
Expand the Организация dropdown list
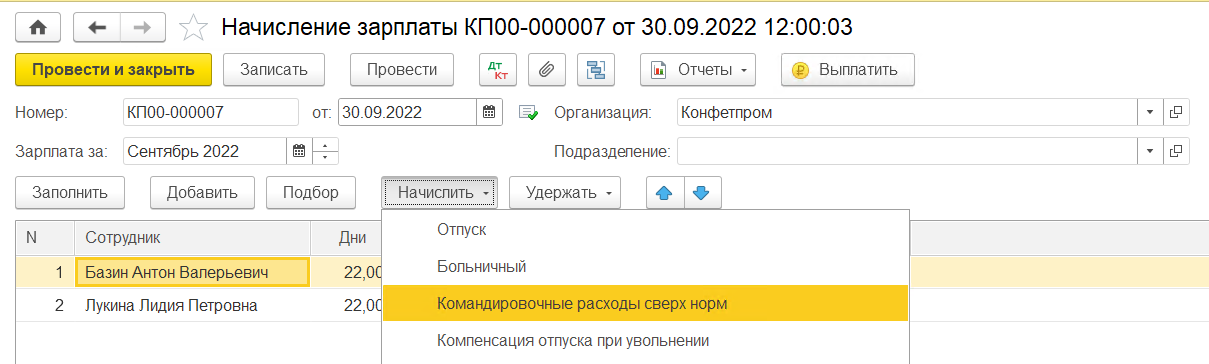[1151, 112]
